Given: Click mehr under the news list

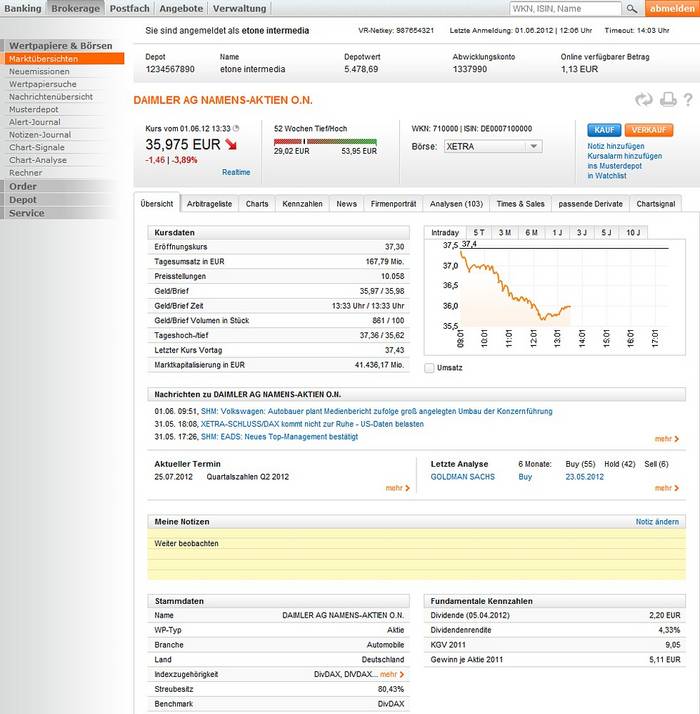Looking at the screenshot, I should point(667,439).
